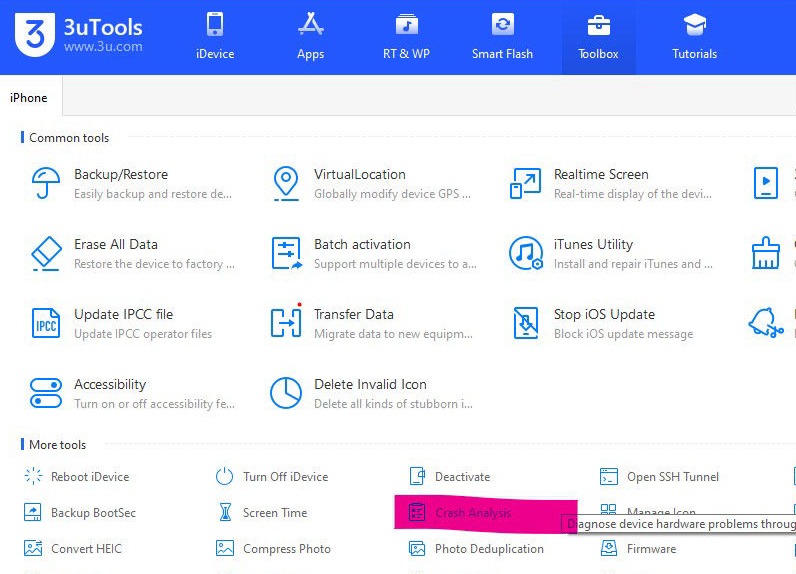Go to RT & WP section
Screen dimensions: 796x574
406,37
